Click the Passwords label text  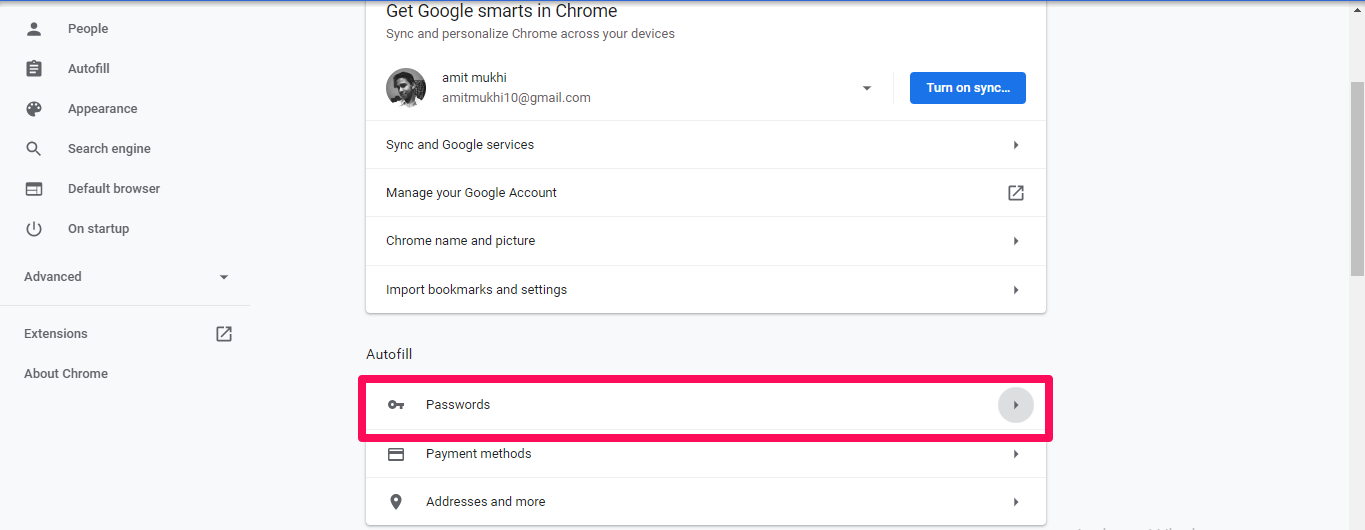click(x=458, y=405)
